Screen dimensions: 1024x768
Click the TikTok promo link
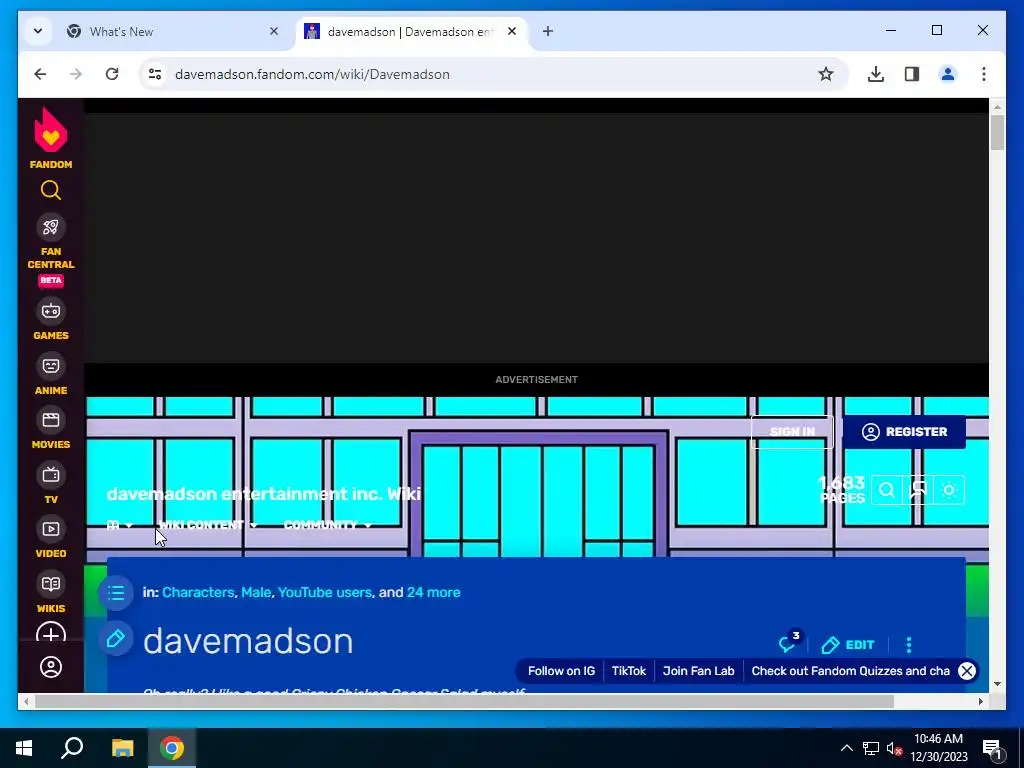pyautogui.click(x=628, y=671)
